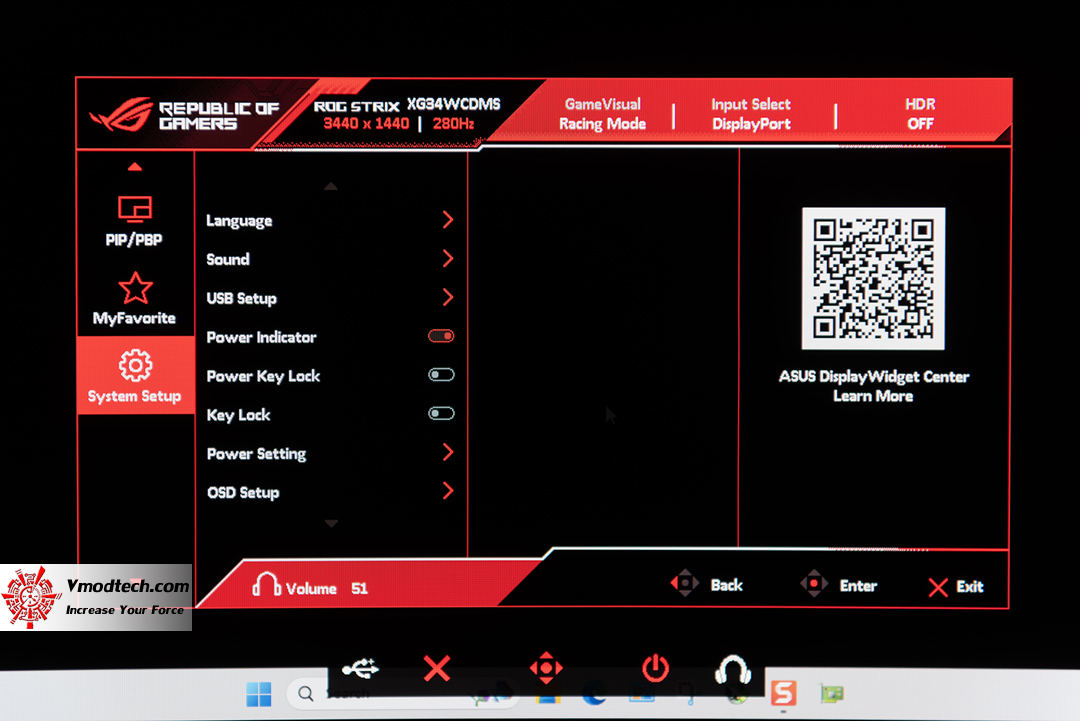
Task: Click the Enter joystick icon
Action: coord(813,583)
